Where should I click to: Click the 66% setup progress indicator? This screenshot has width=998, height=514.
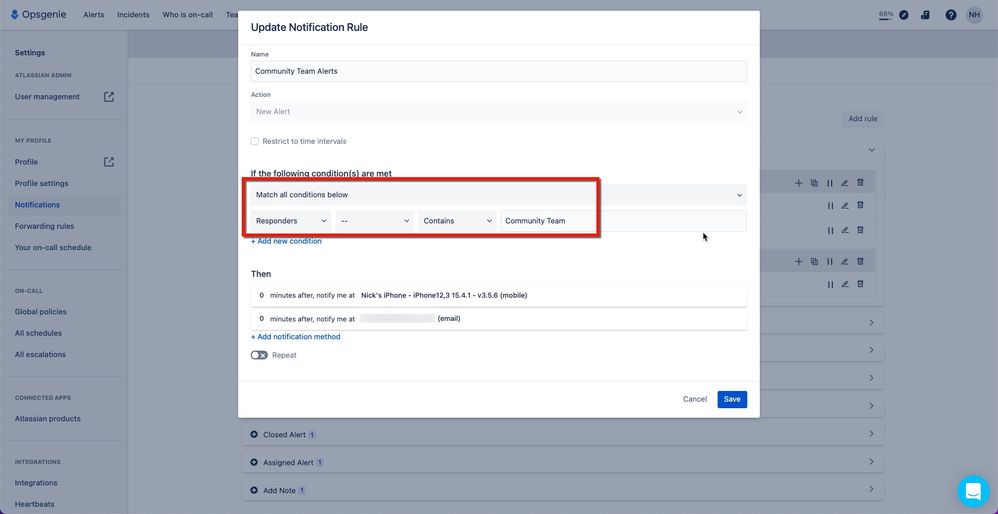coord(886,15)
